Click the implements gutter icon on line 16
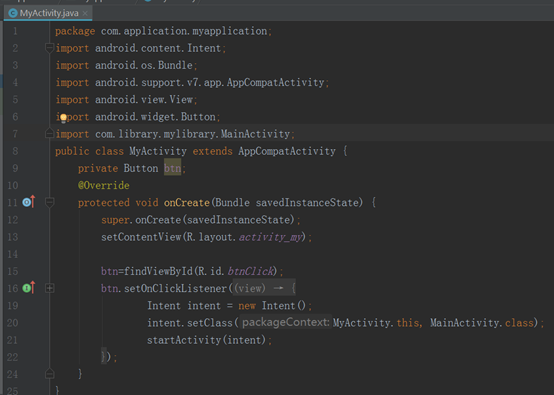This screenshot has width=554, height=395. [29, 288]
